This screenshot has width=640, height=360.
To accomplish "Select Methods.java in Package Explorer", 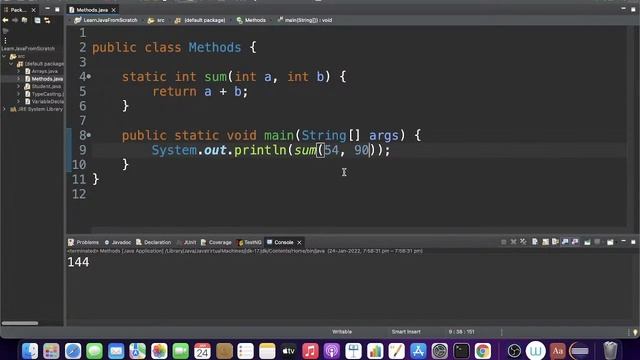I will pos(44,79).
